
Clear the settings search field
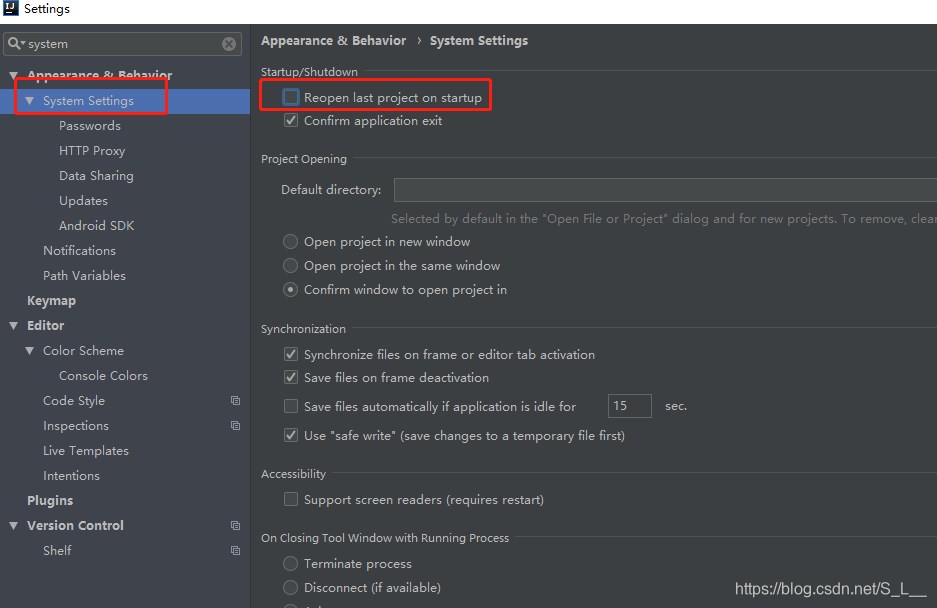[229, 44]
